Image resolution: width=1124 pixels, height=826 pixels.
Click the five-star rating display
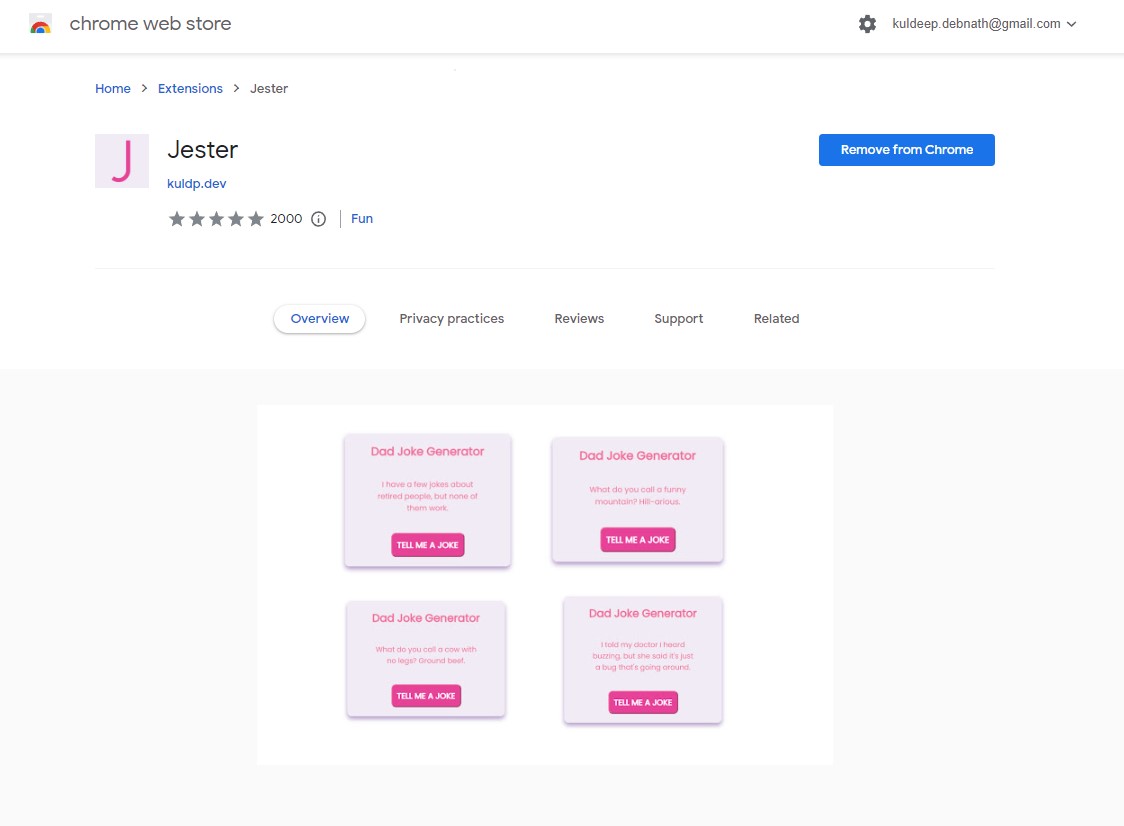[x=216, y=219]
